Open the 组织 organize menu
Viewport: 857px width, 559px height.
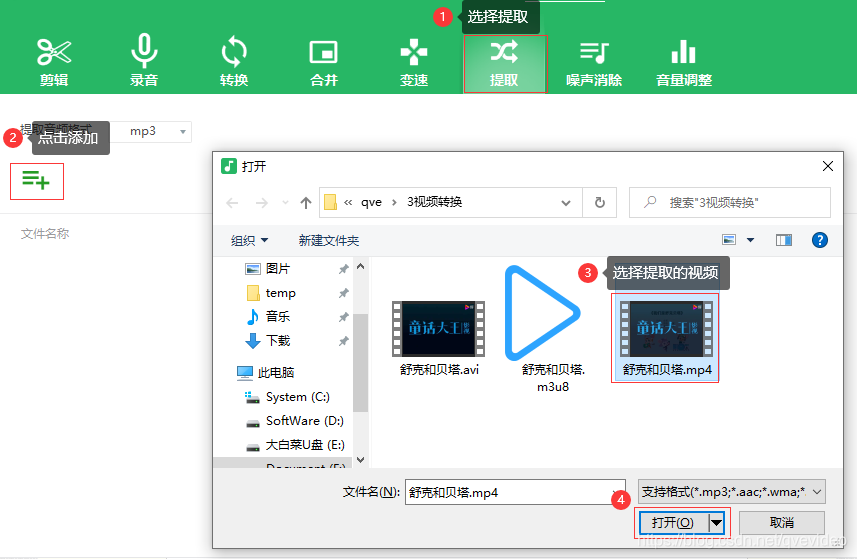pos(249,240)
